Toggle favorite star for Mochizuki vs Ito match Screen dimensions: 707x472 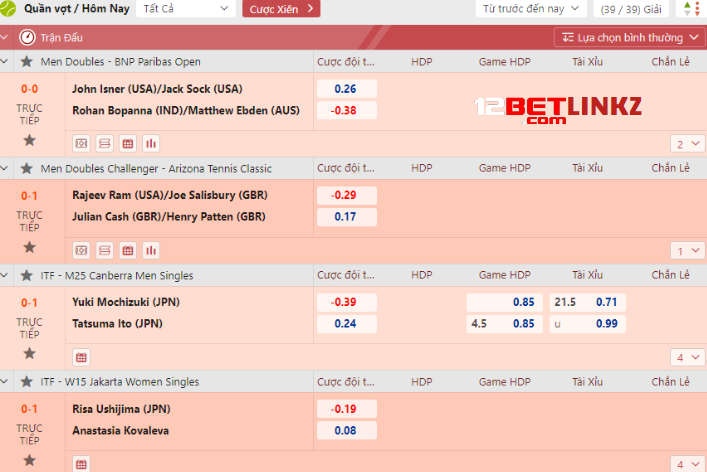29,353
